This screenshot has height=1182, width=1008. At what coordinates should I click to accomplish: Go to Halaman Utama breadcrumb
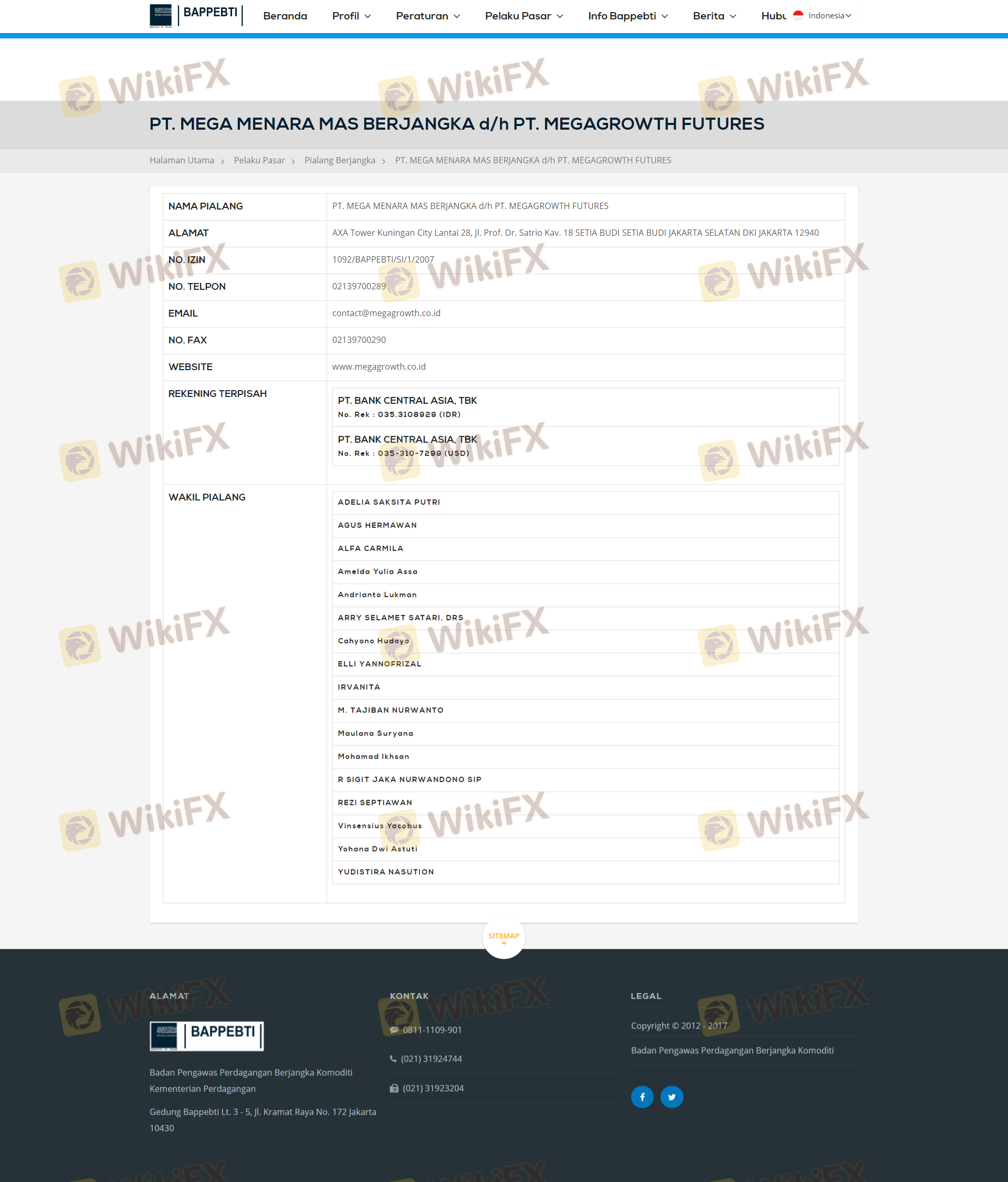(x=182, y=160)
